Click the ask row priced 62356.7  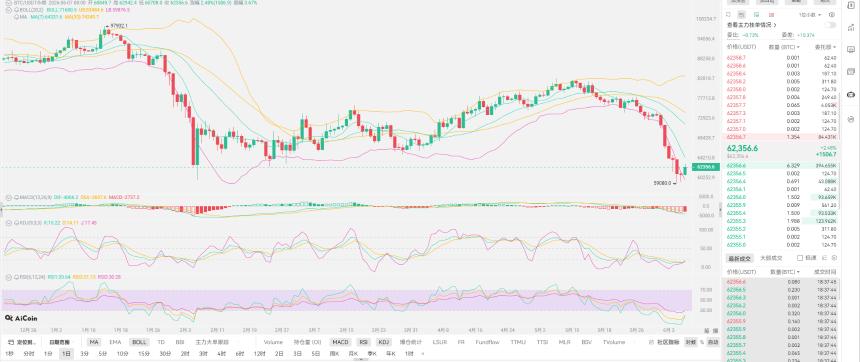pos(782,136)
